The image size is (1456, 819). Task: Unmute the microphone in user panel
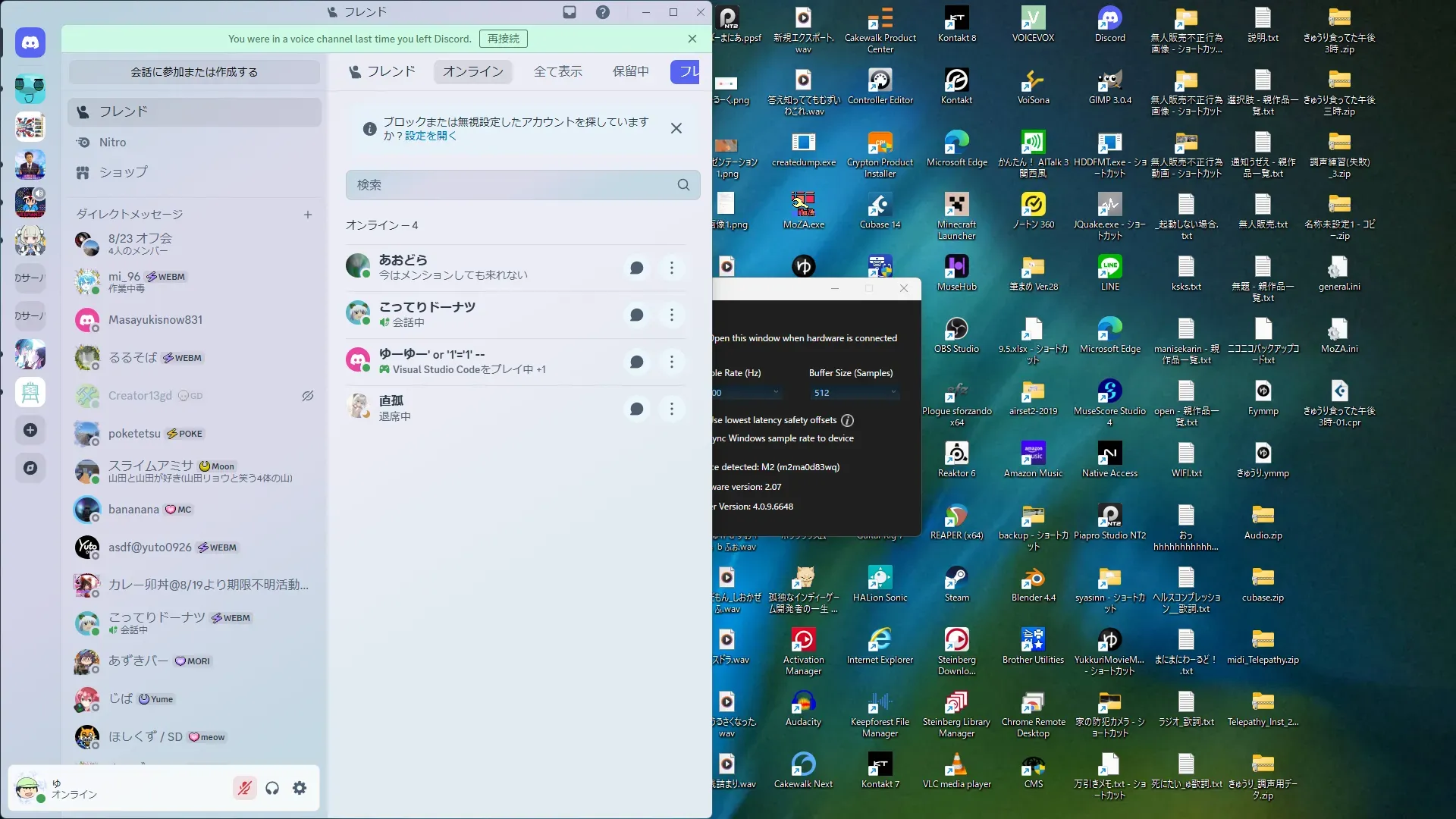(x=244, y=788)
